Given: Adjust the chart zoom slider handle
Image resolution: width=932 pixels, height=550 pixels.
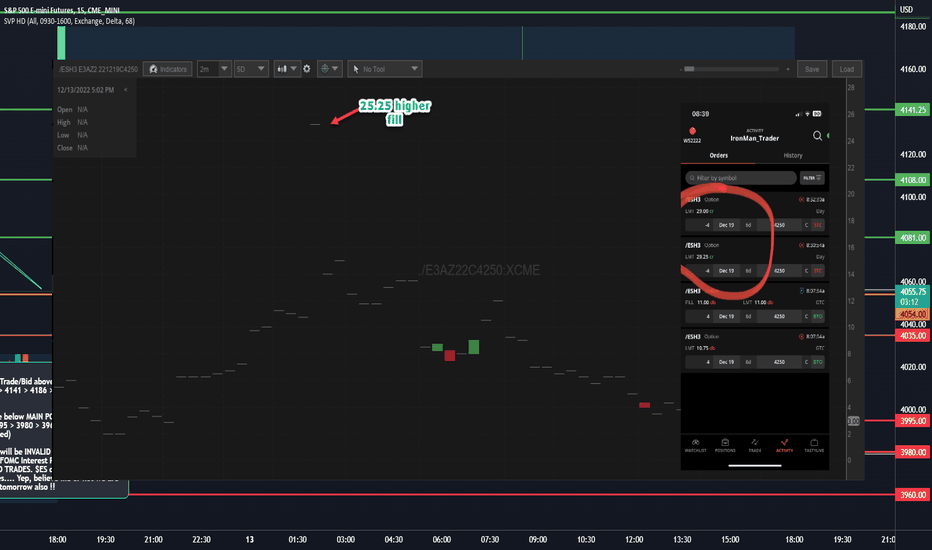Looking at the screenshot, I should pyautogui.click(x=689, y=69).
